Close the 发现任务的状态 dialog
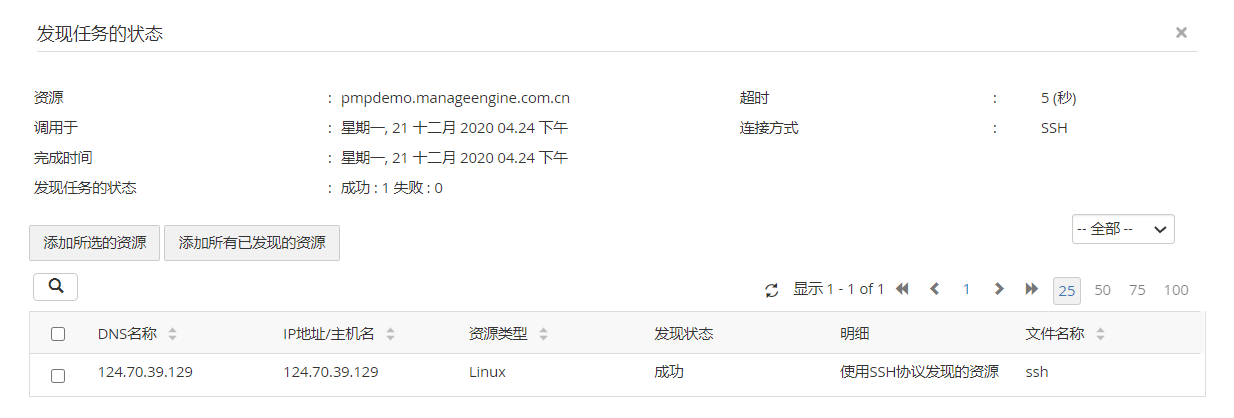The width and height of the screenshot is (1234, 418). click(x=1181, y=33)
